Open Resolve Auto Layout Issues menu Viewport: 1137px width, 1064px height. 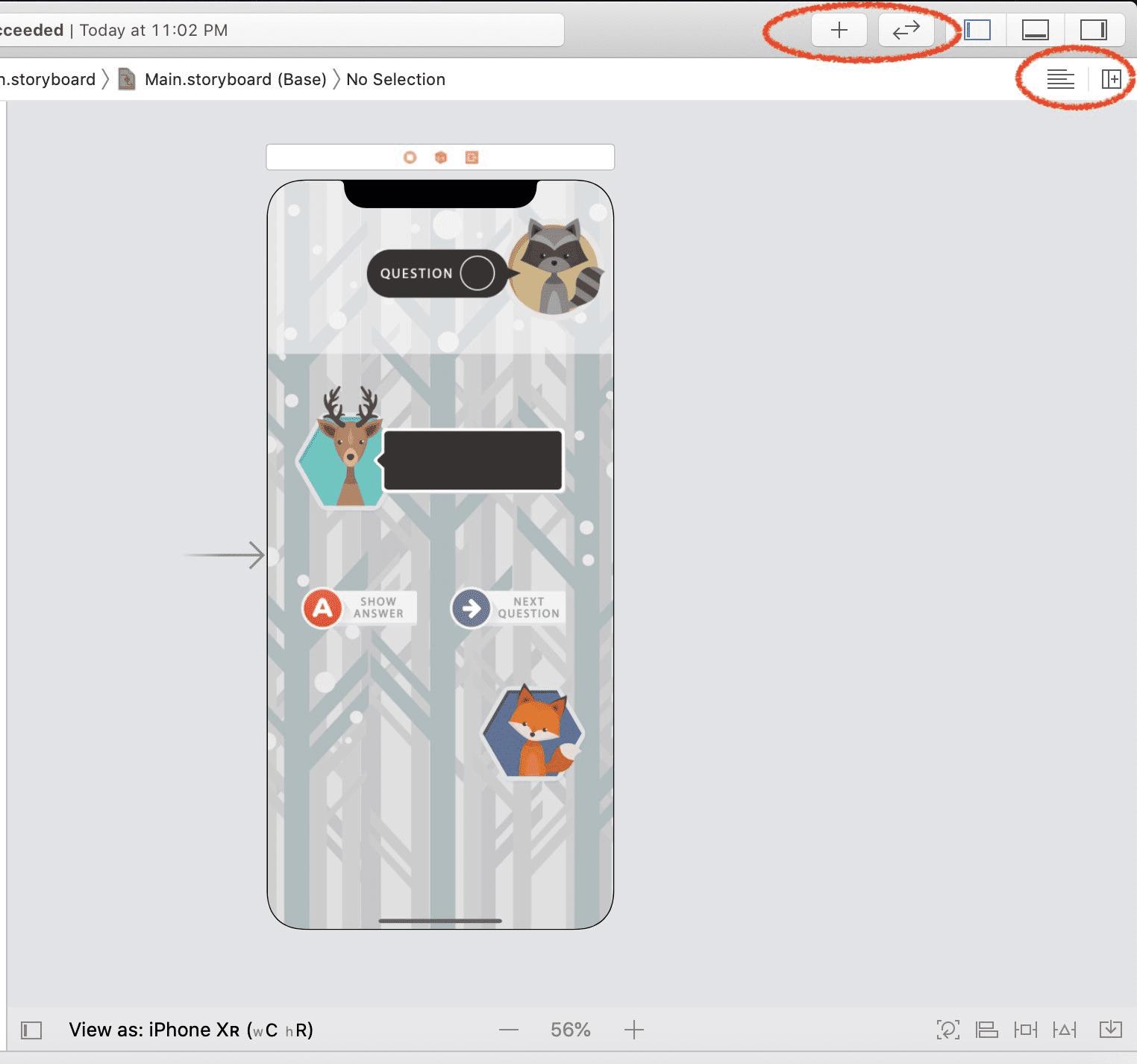point(1065,1030)
